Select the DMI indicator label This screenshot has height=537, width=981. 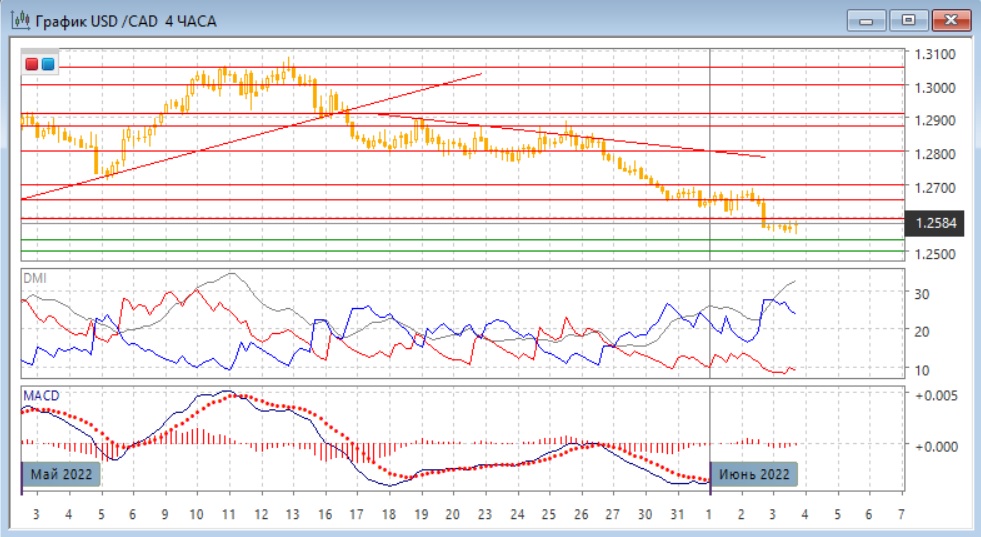point(35,277)
